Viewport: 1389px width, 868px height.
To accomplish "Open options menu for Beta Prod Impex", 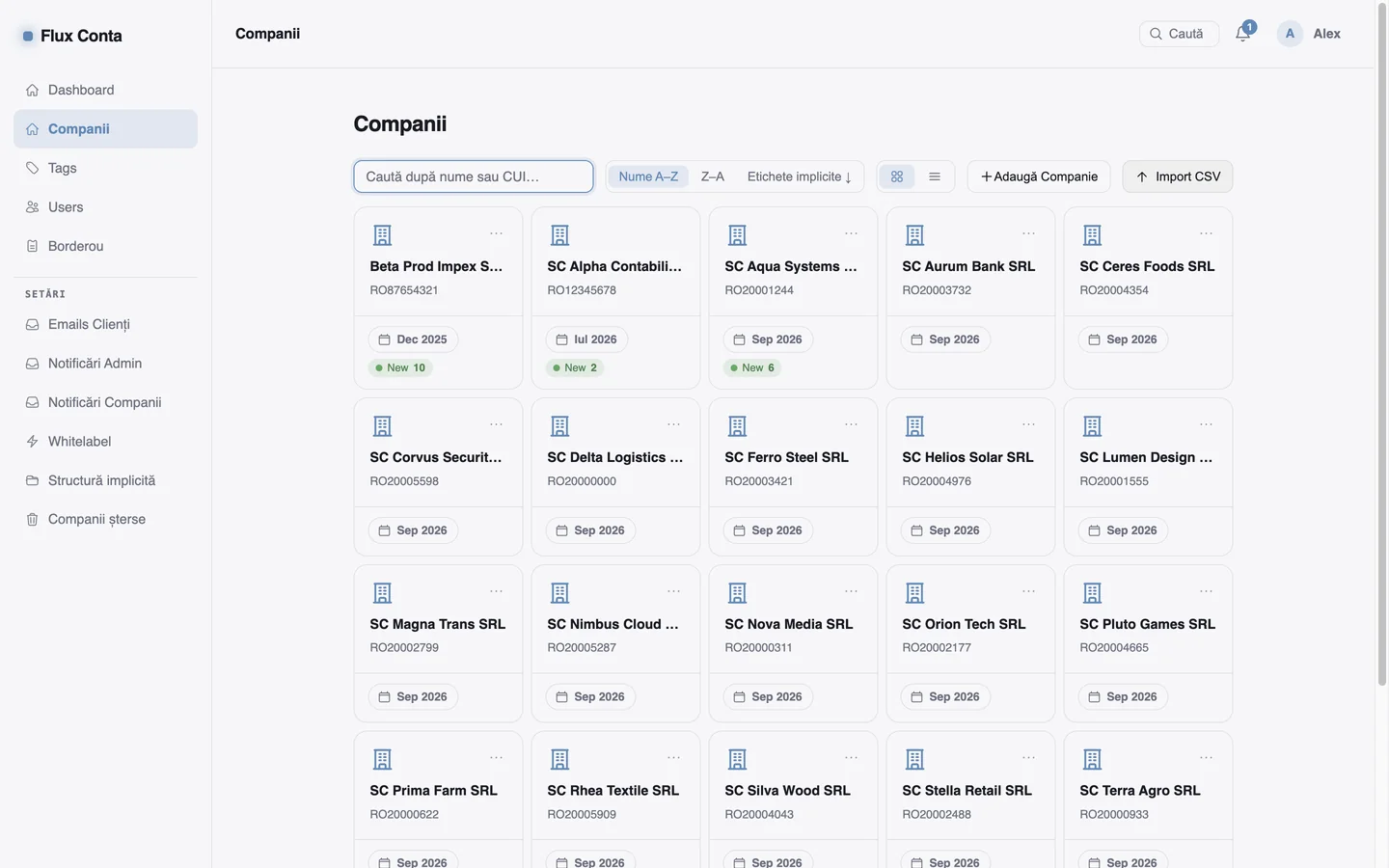I will (x=496, y=233).
